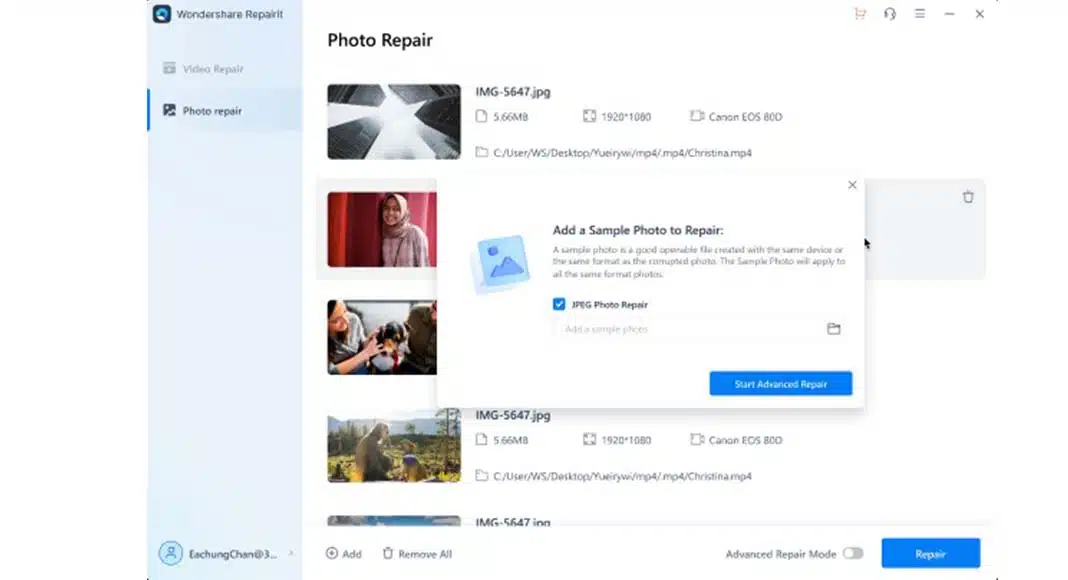Switch to the Video Repair tab

point(213,68)
